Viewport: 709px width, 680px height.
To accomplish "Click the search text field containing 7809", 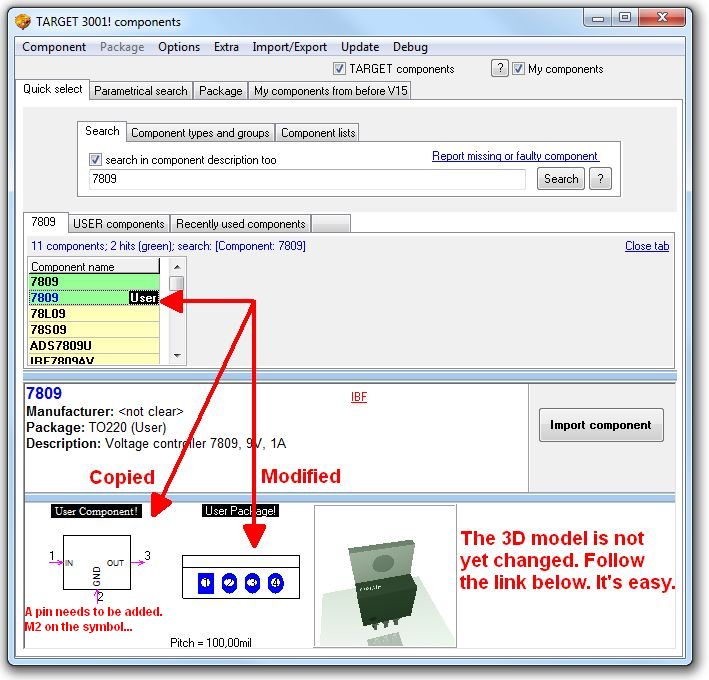I will pos(306,179).
